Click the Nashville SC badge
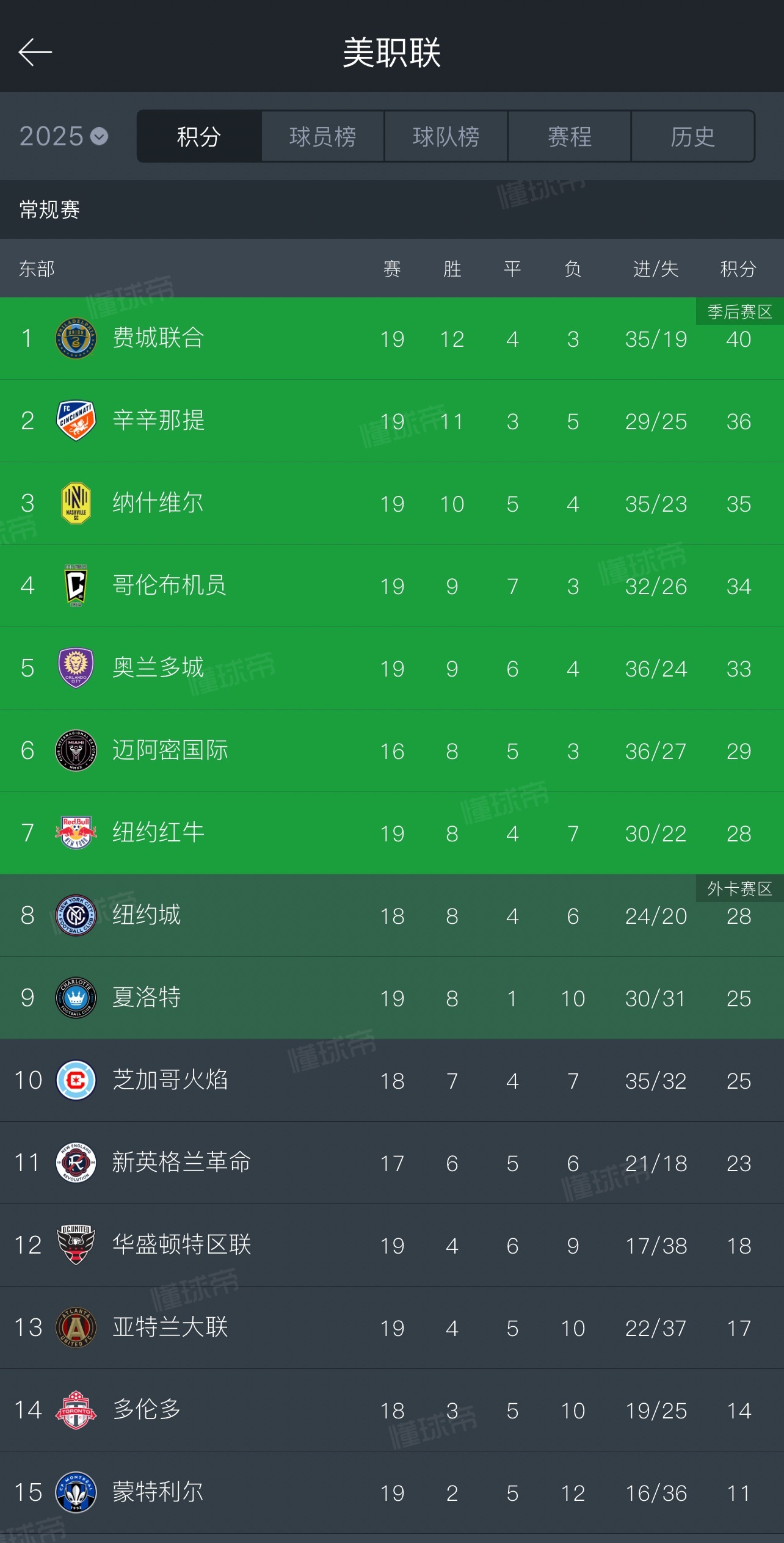 (x=76, y=503)
